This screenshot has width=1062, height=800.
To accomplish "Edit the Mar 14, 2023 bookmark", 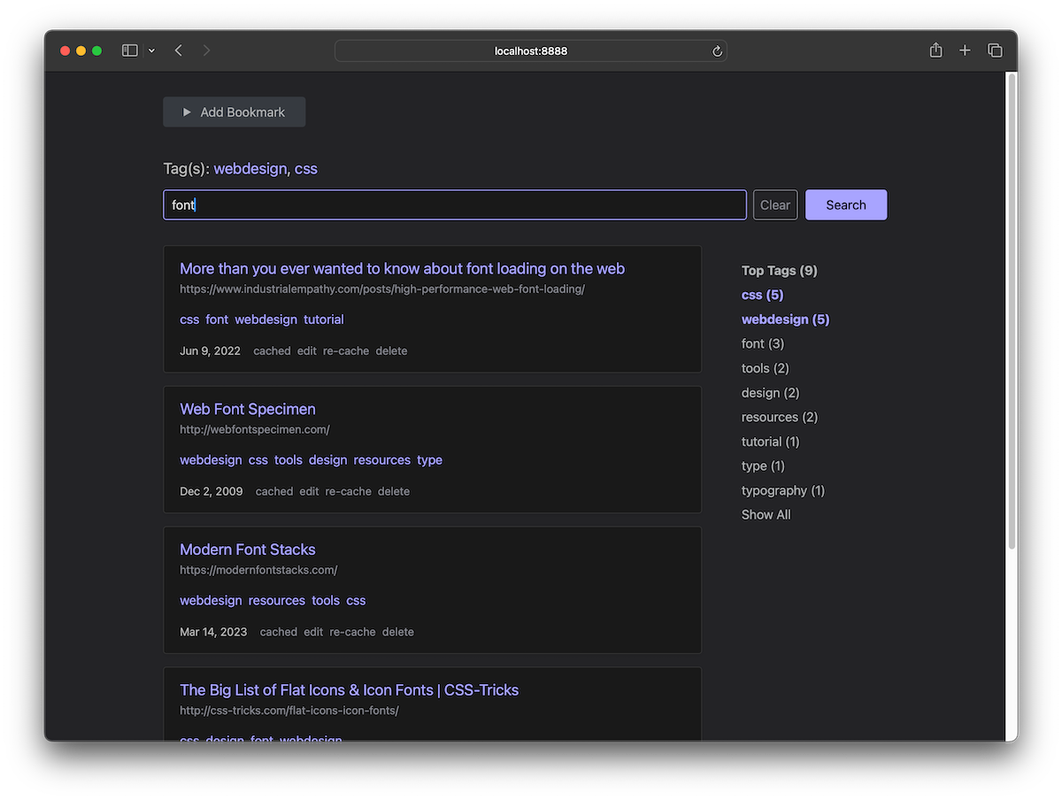I will point(313,632).
